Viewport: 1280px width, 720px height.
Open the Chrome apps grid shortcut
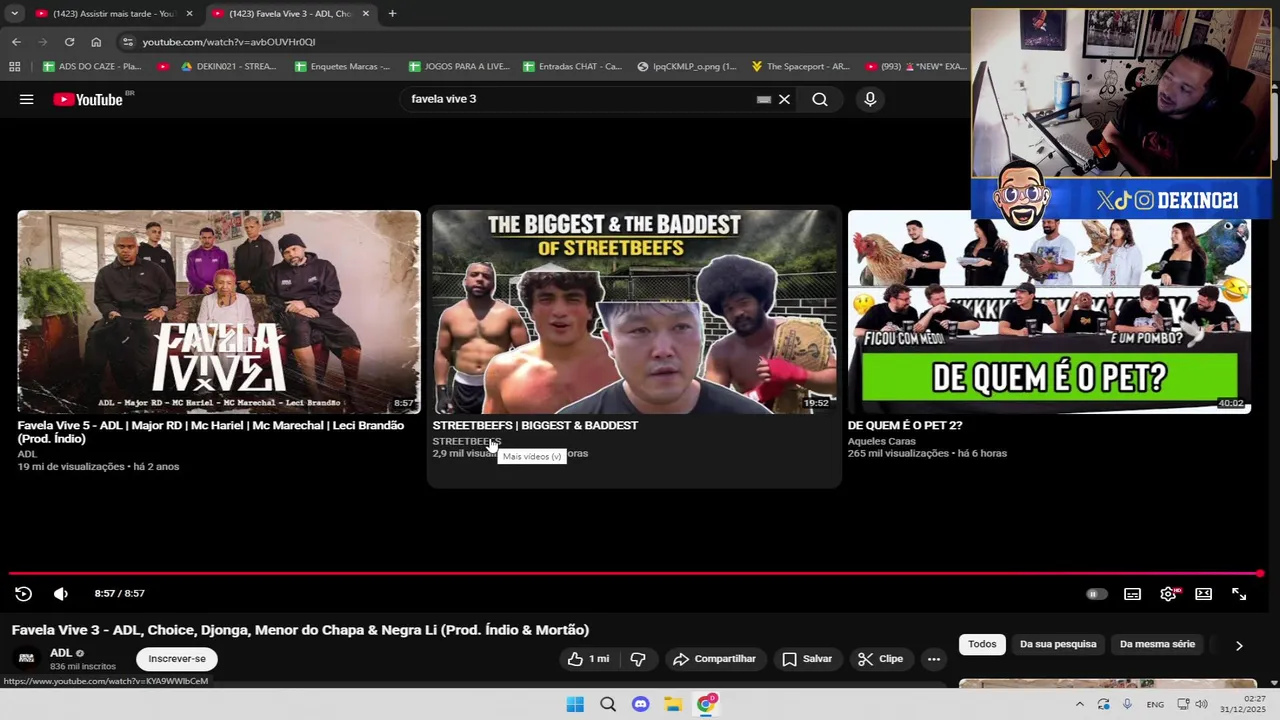pos(14,67)
